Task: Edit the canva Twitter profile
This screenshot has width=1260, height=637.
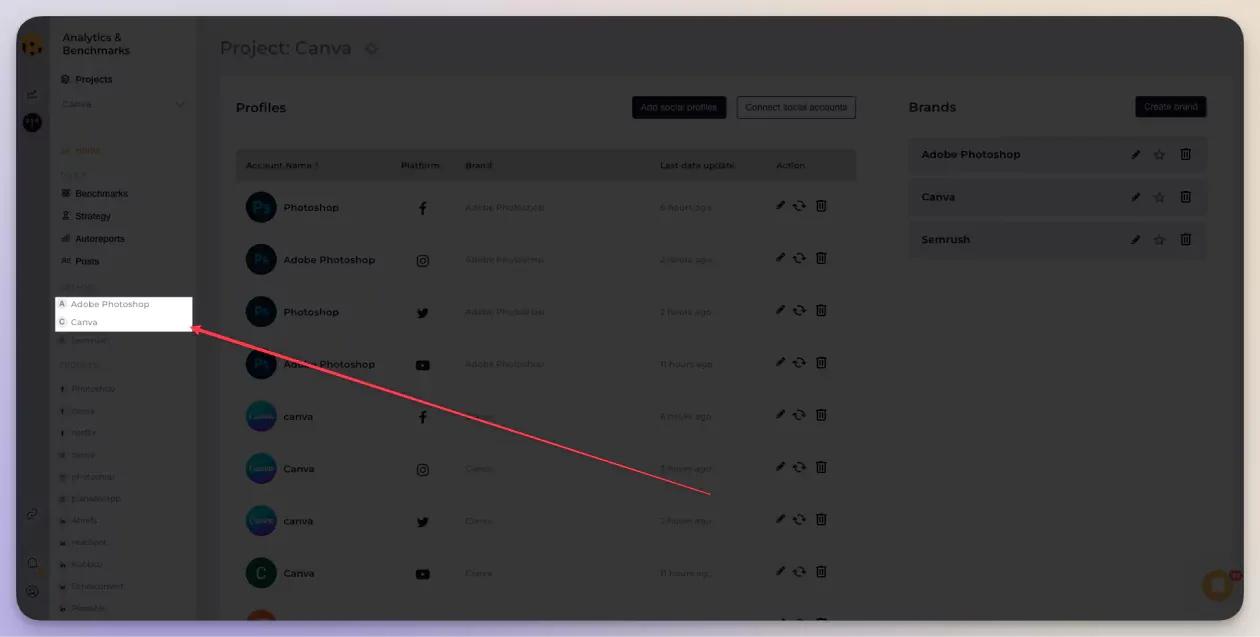Action: pyautogui.click(x=781, y=518)
